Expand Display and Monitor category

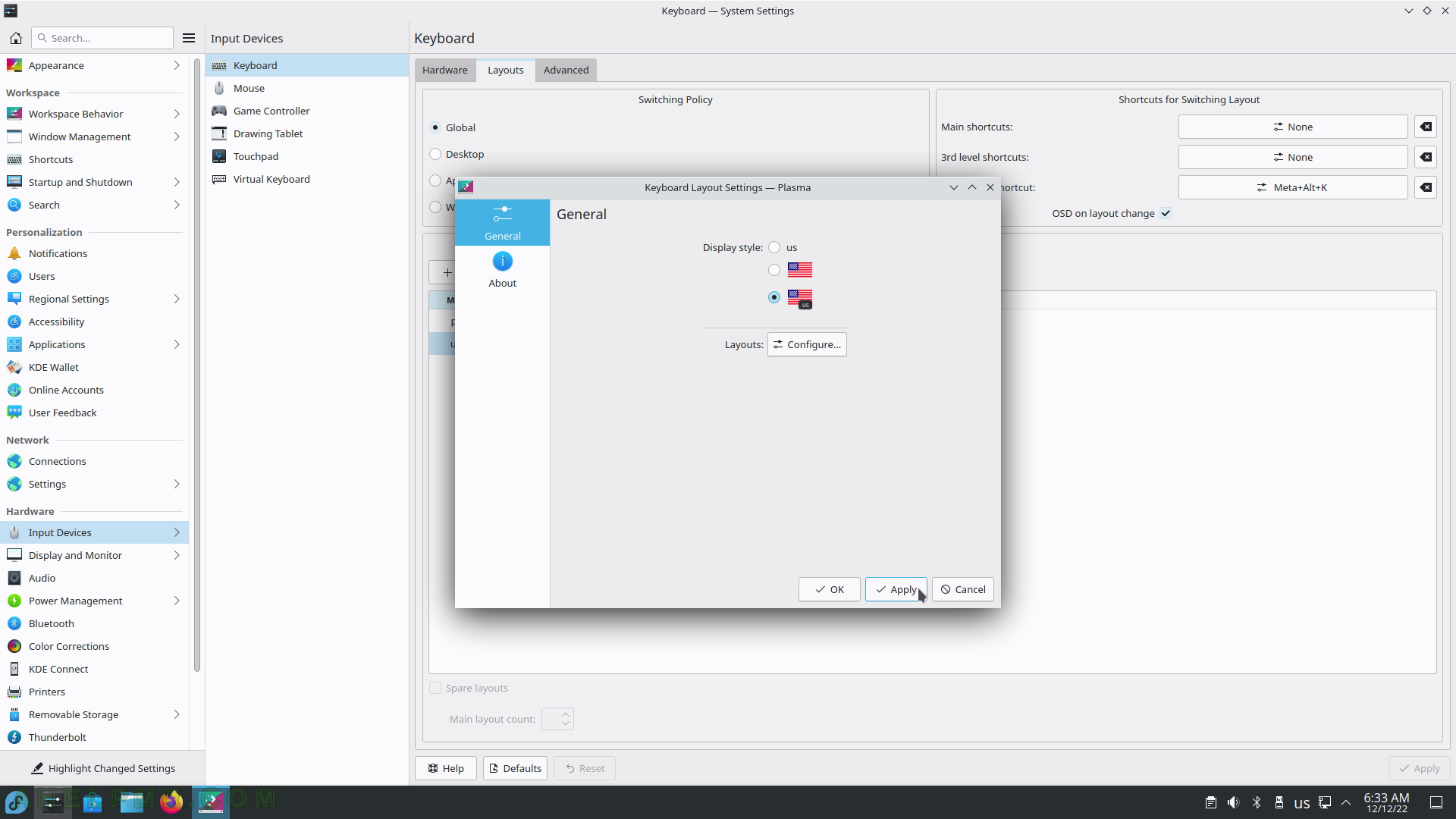tap(177, 555)
